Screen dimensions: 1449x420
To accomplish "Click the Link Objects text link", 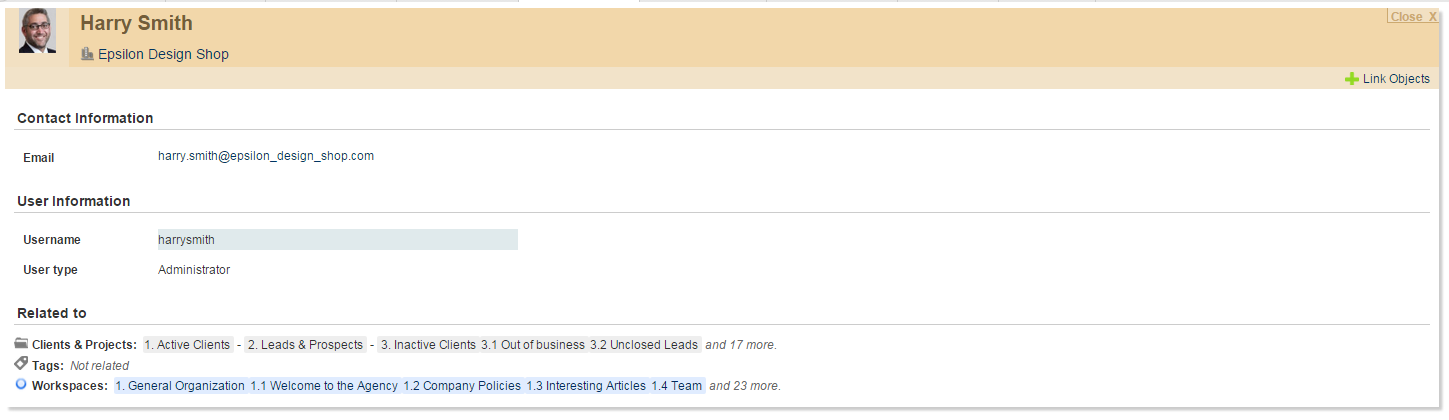I will [1396, 79].
